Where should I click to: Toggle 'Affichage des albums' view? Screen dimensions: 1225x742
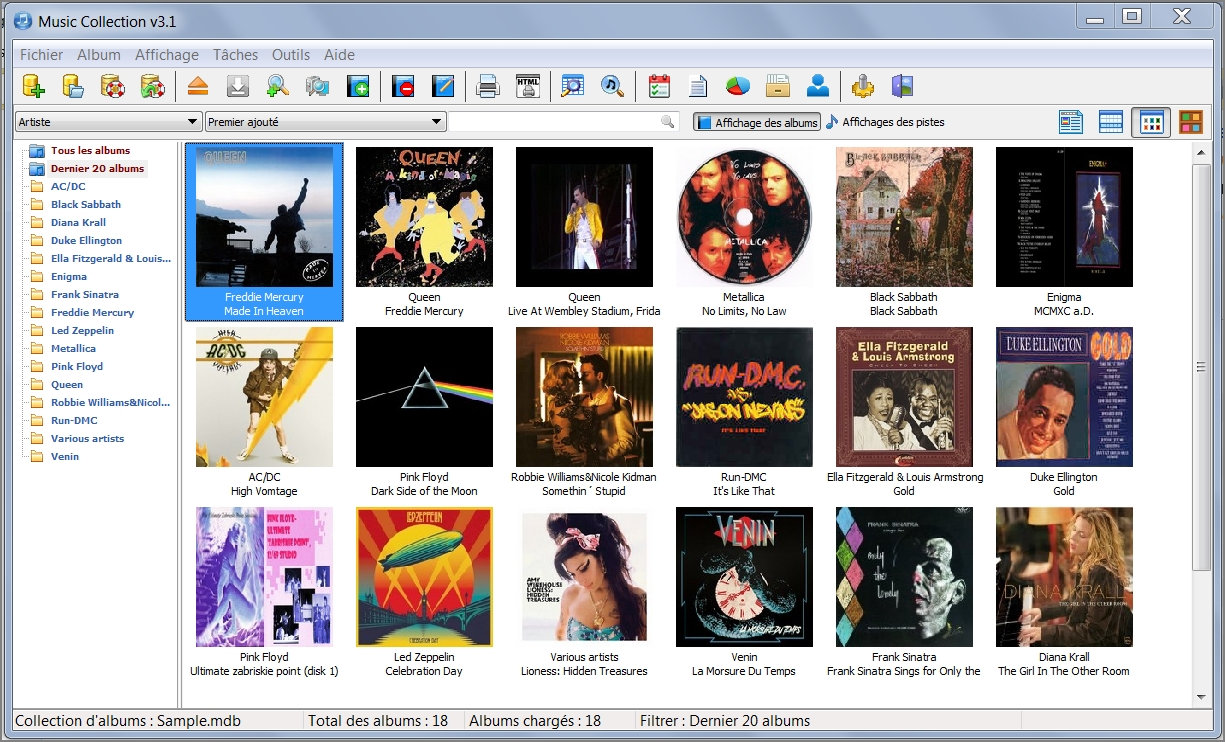click(757, 122)
